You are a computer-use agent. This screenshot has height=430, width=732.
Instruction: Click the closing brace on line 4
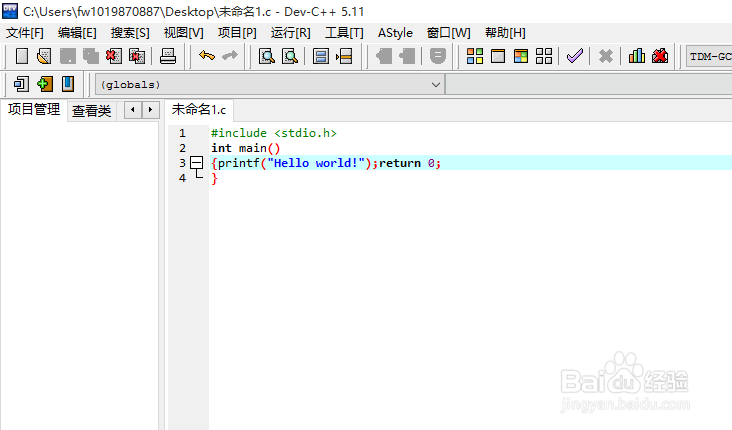click(214, 178)
